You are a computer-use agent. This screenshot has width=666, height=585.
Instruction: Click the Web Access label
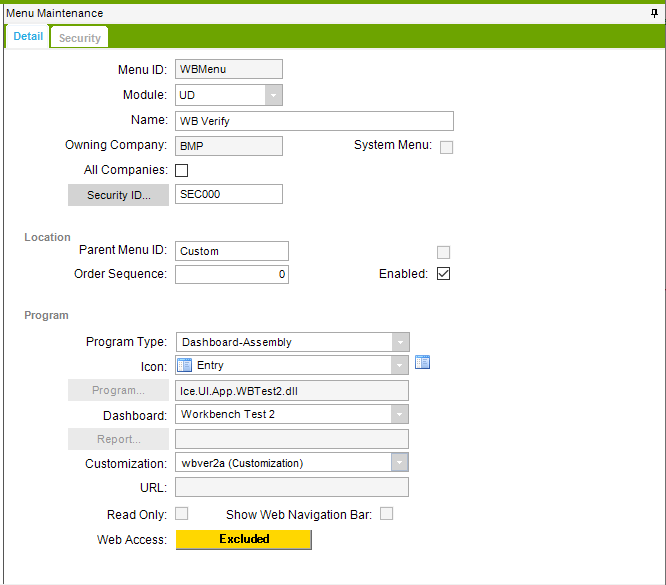tap(132, 540)
